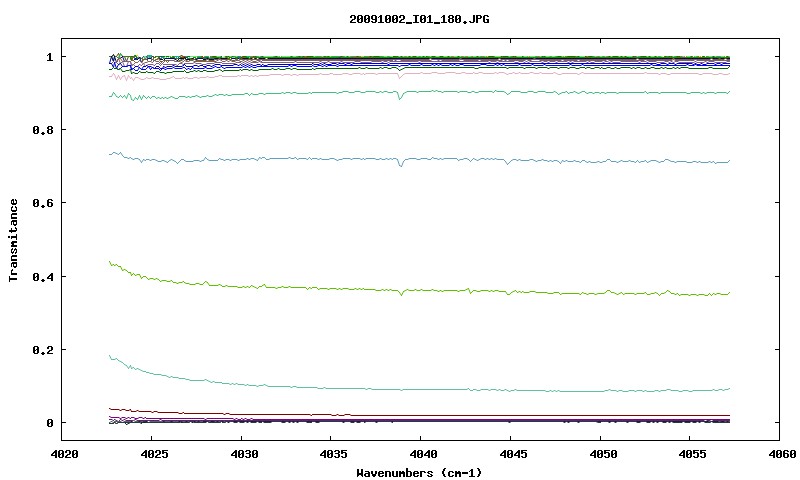The height and width of the screenshot is (480, 800).
Task: Click the x-axis tick label 4045
Action: click(x=513, y=454)
